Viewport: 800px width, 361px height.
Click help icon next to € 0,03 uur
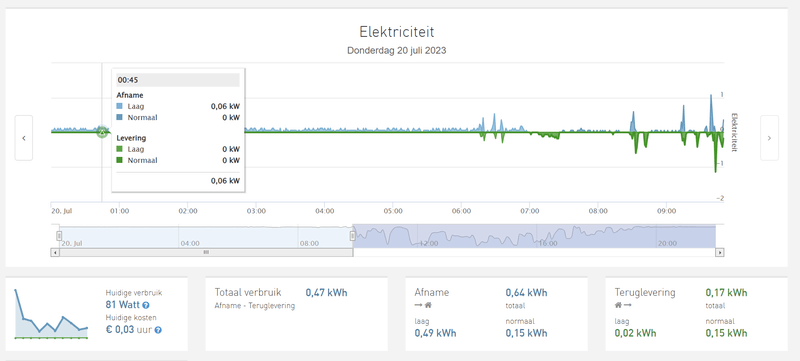pos(158,330)
